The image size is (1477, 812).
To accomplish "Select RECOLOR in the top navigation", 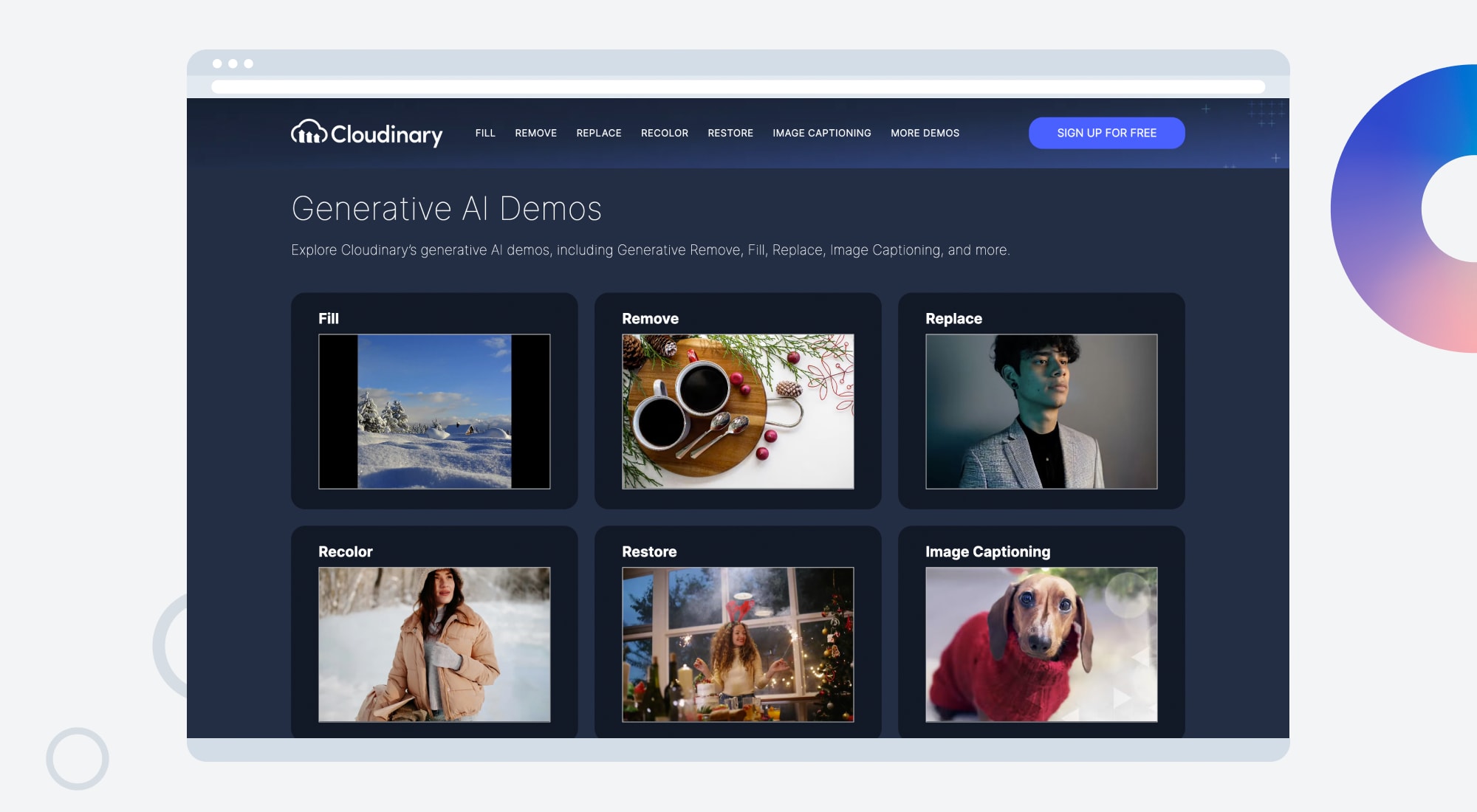I will pos(665,133).
